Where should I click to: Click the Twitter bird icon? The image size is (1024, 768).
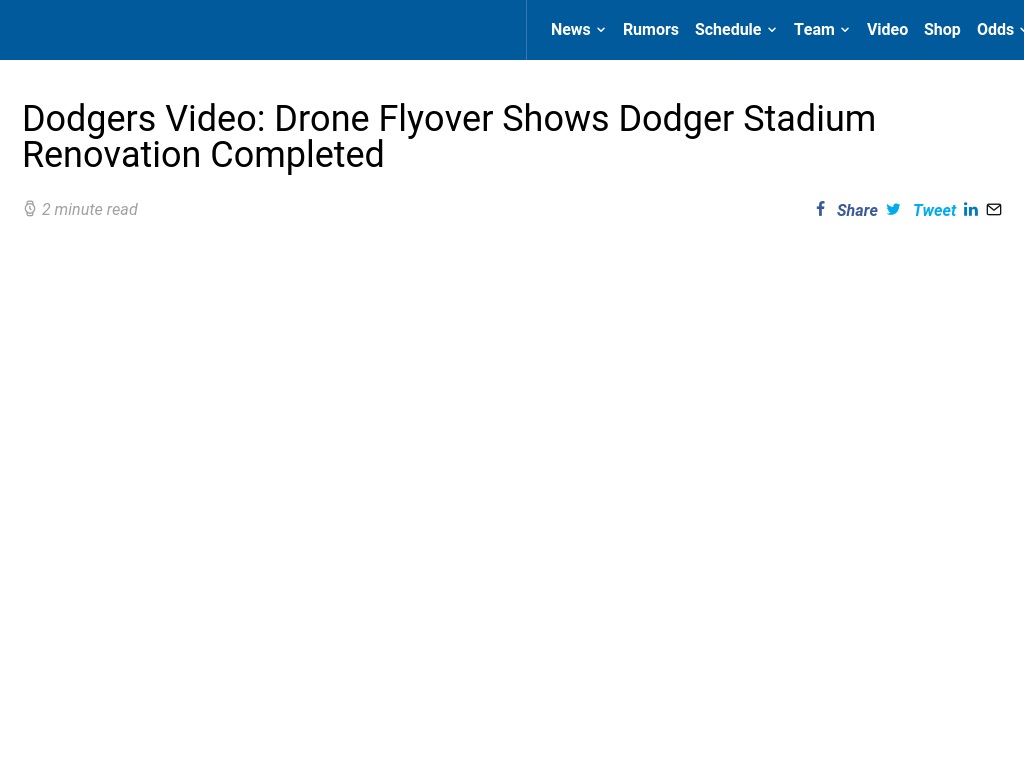tap(893, 209)
